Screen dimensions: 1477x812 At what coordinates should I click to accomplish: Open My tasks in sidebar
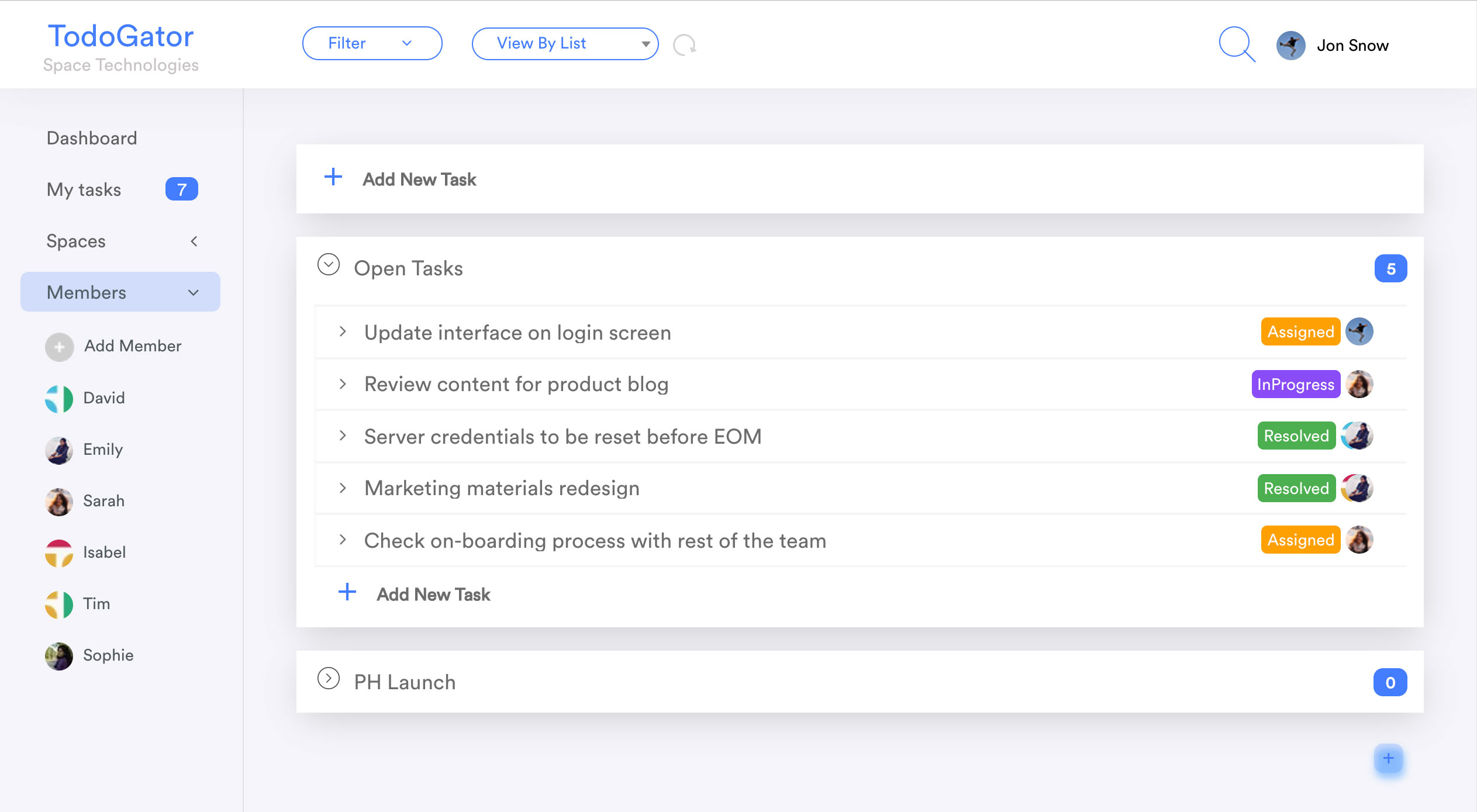click(x=84, y=189)
